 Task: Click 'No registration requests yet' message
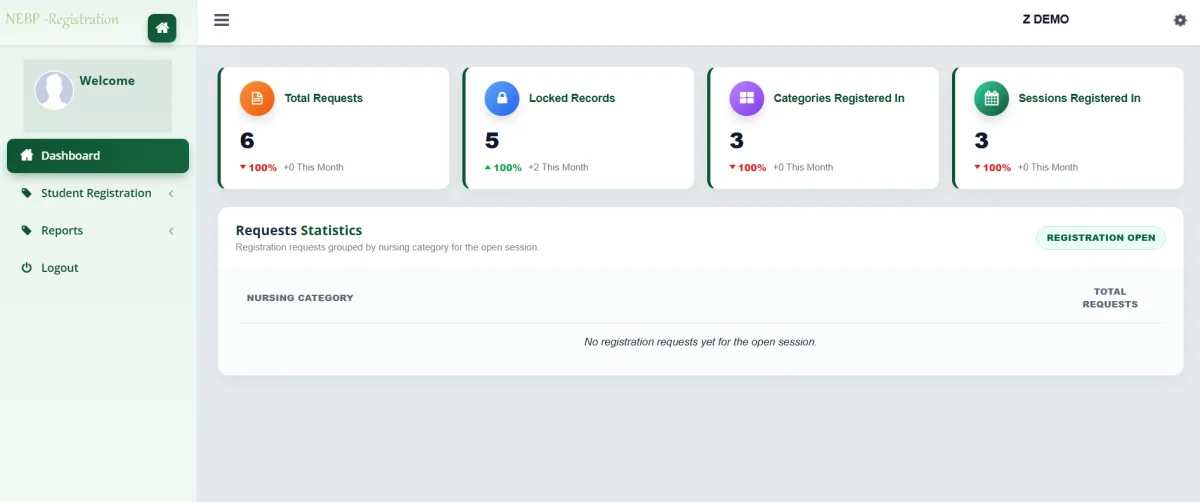[700, 342]
